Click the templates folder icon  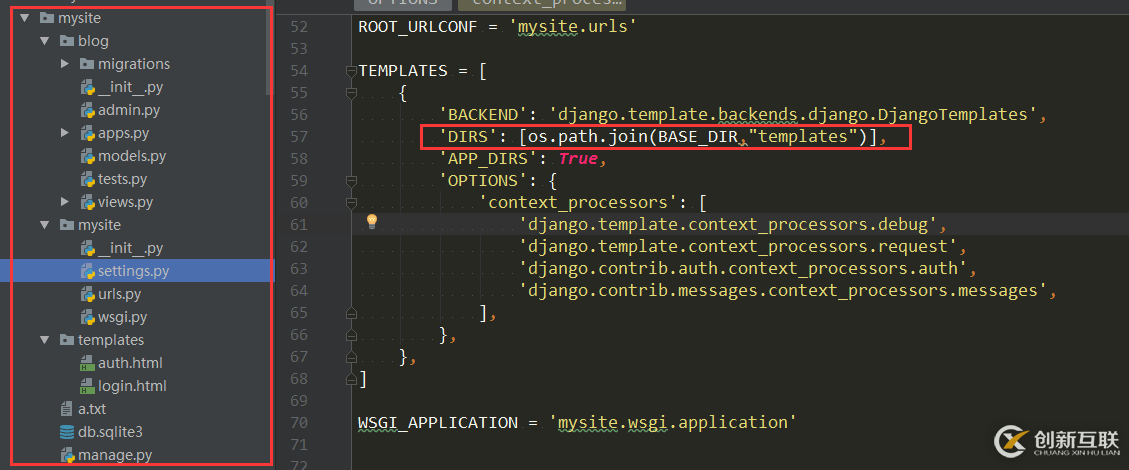[x=67, y=340]
